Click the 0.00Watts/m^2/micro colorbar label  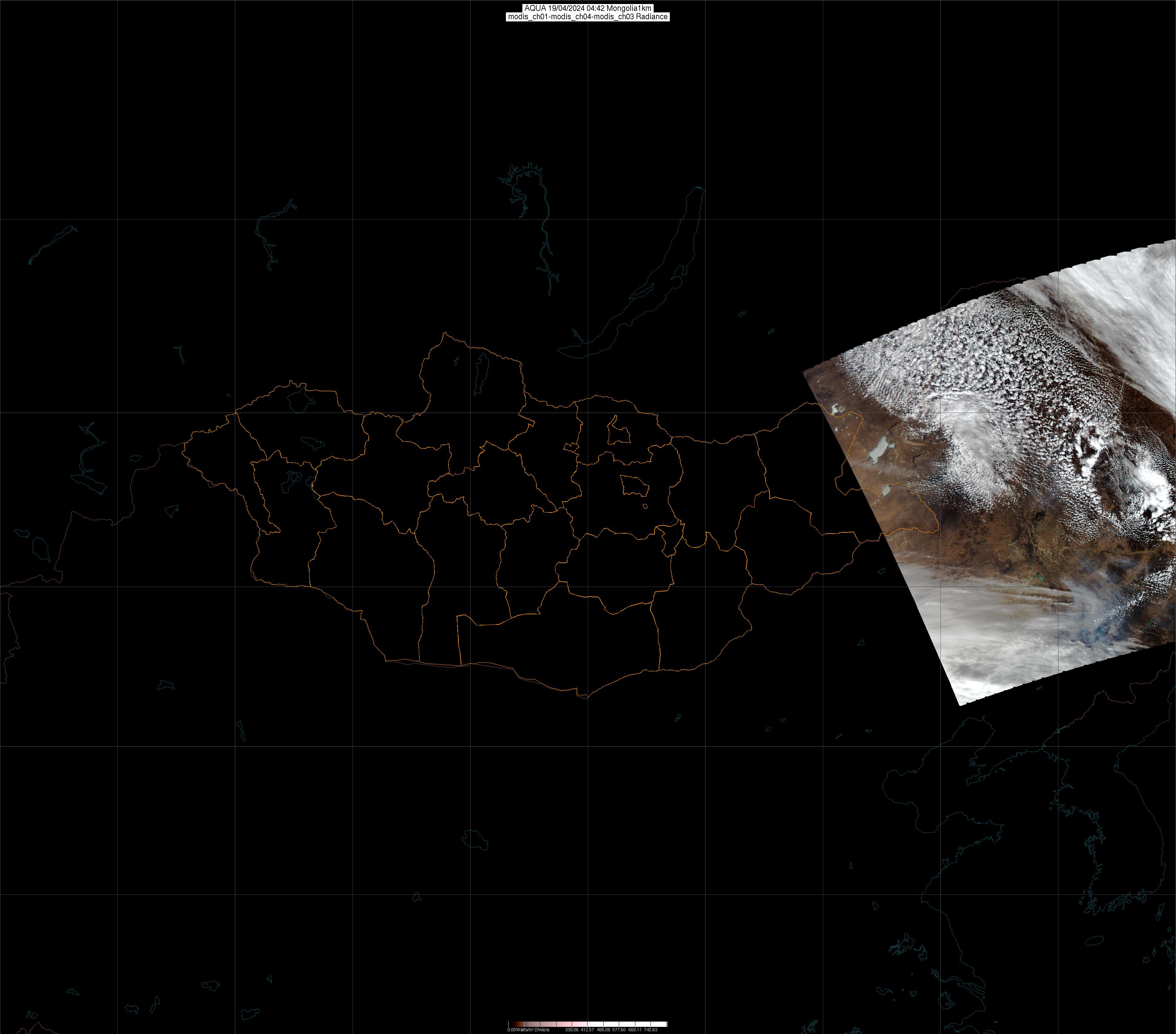528,1029
